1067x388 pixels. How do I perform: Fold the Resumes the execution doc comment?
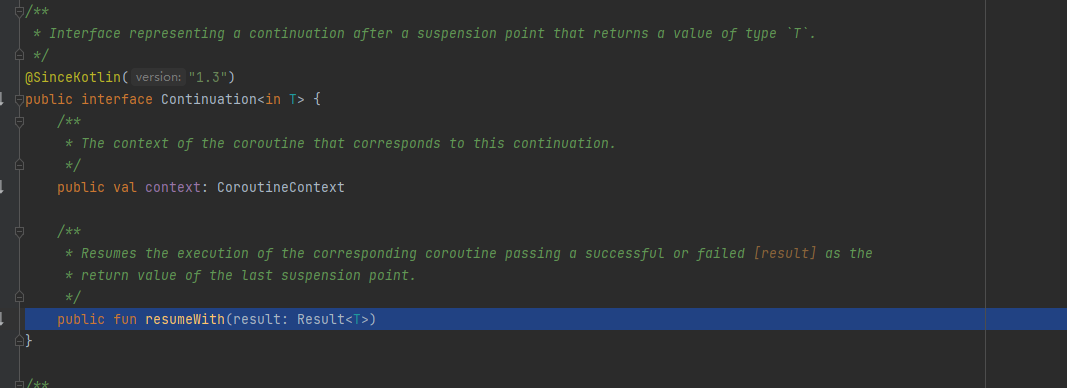tap(19, 231)
